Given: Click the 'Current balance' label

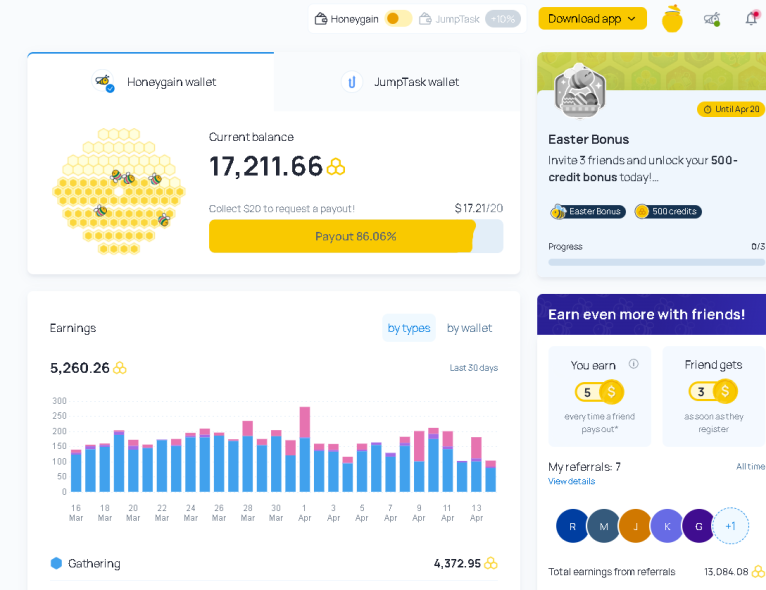Looking at the screenshot, I should (251, 137).
